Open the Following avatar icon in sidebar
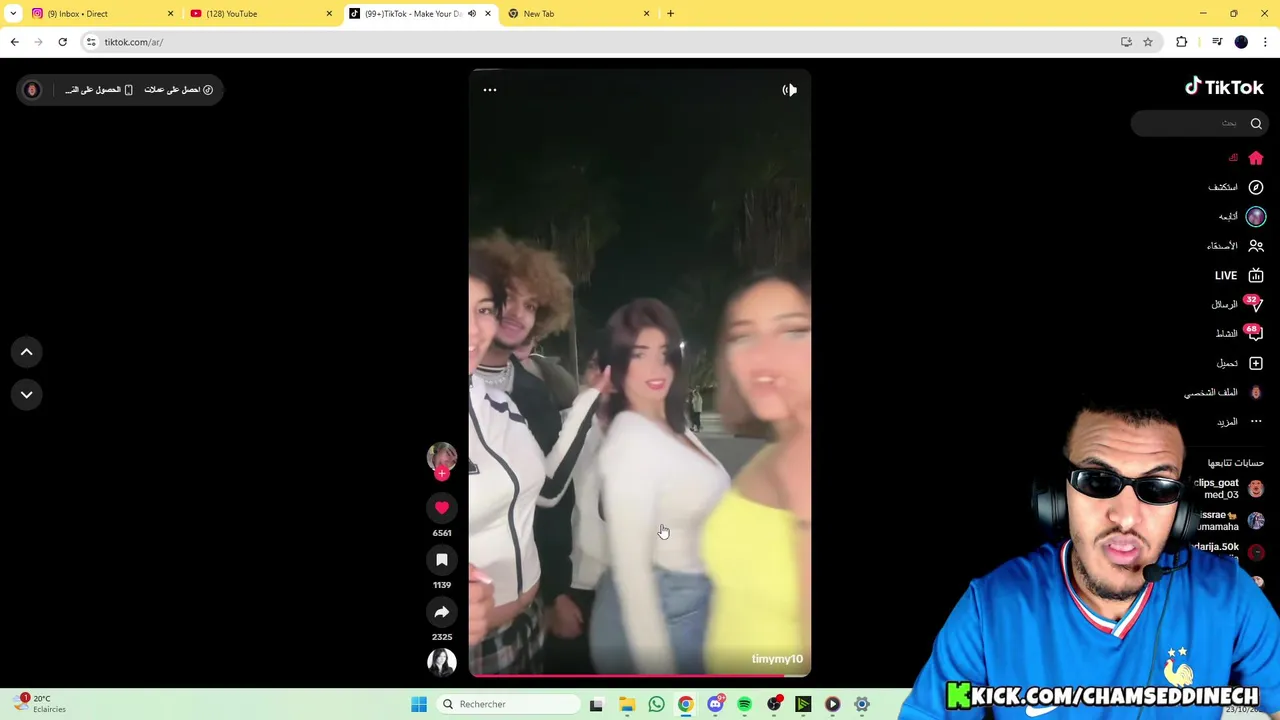The height and width of the screenshot is (720, 1280). (1256, 216)
